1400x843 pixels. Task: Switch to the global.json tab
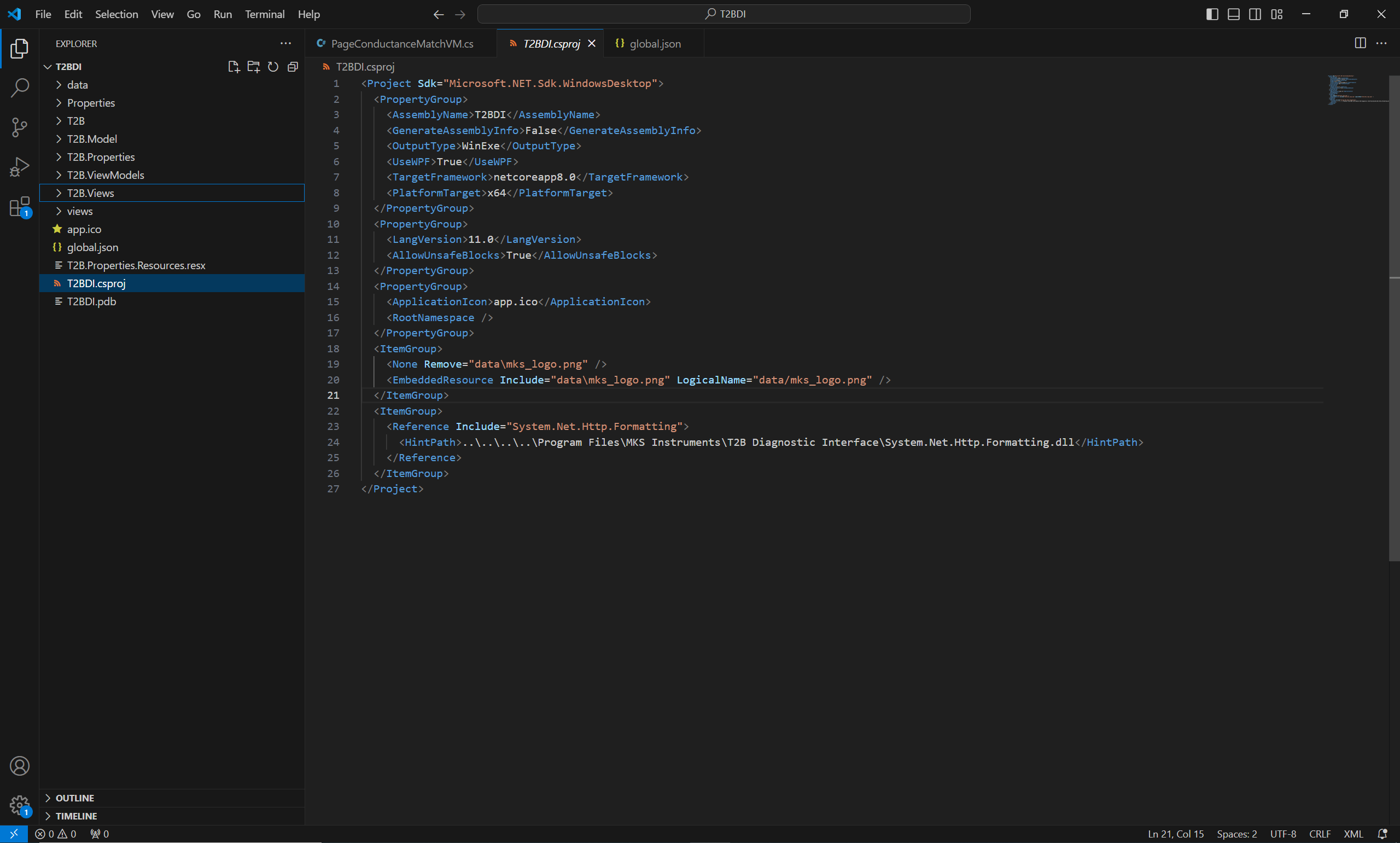[655, 44]
